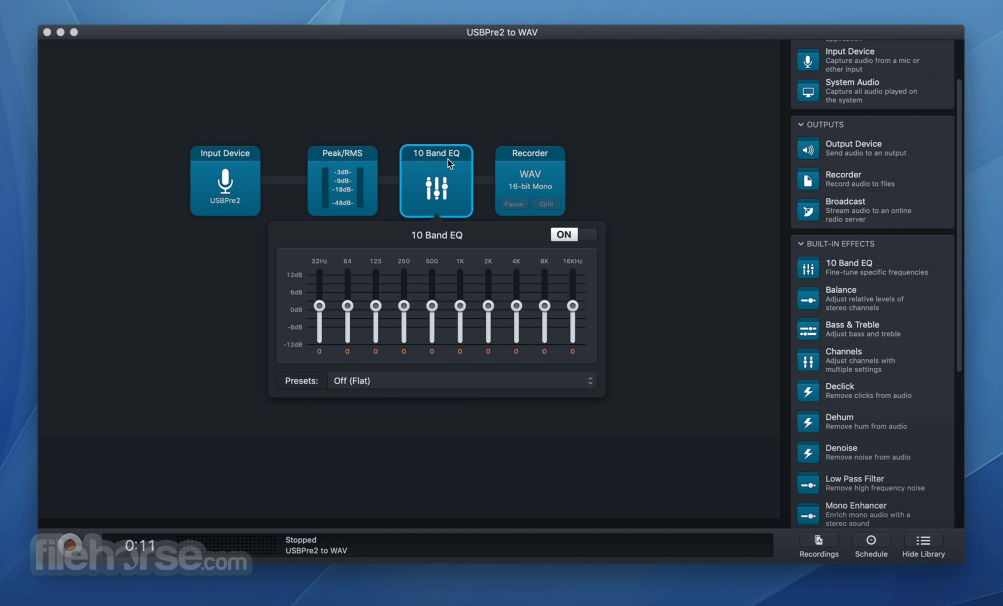Start recording with the record button
Screen dimensions: 1003x606
pyautogui.click(x=70, y=545)
